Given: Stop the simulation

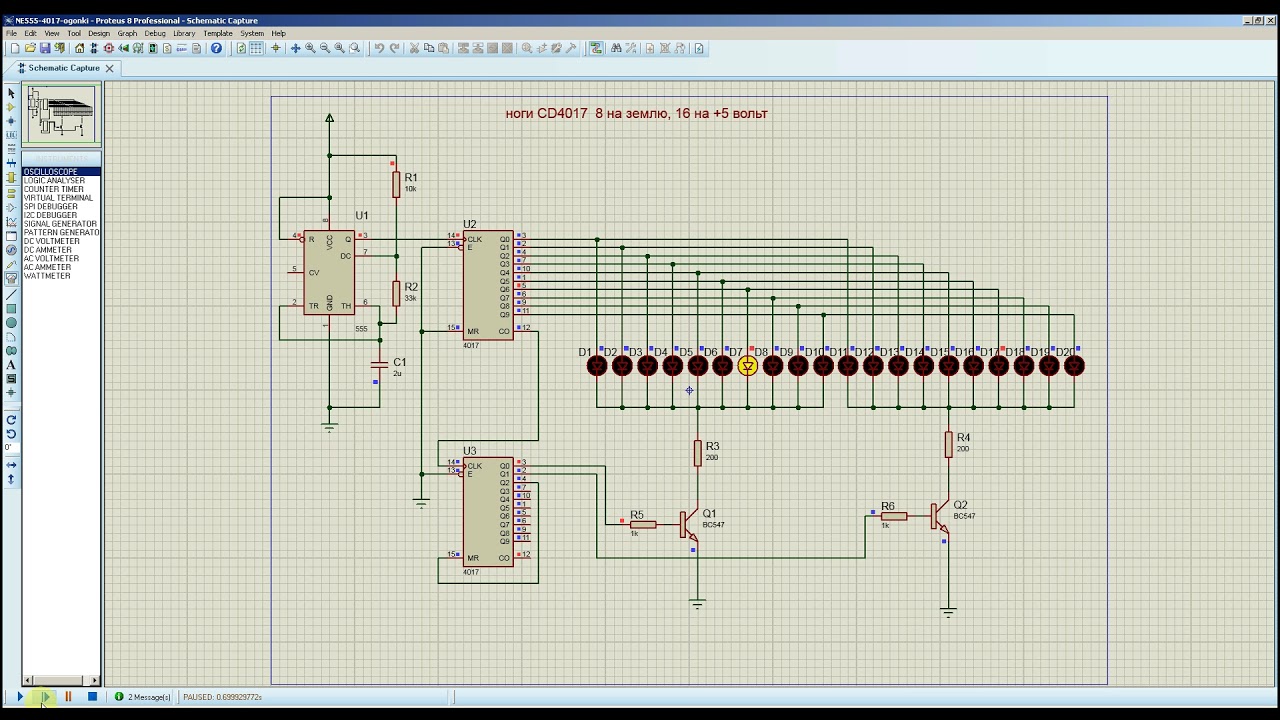Looking at the screenshot, I should coord(92,697).
